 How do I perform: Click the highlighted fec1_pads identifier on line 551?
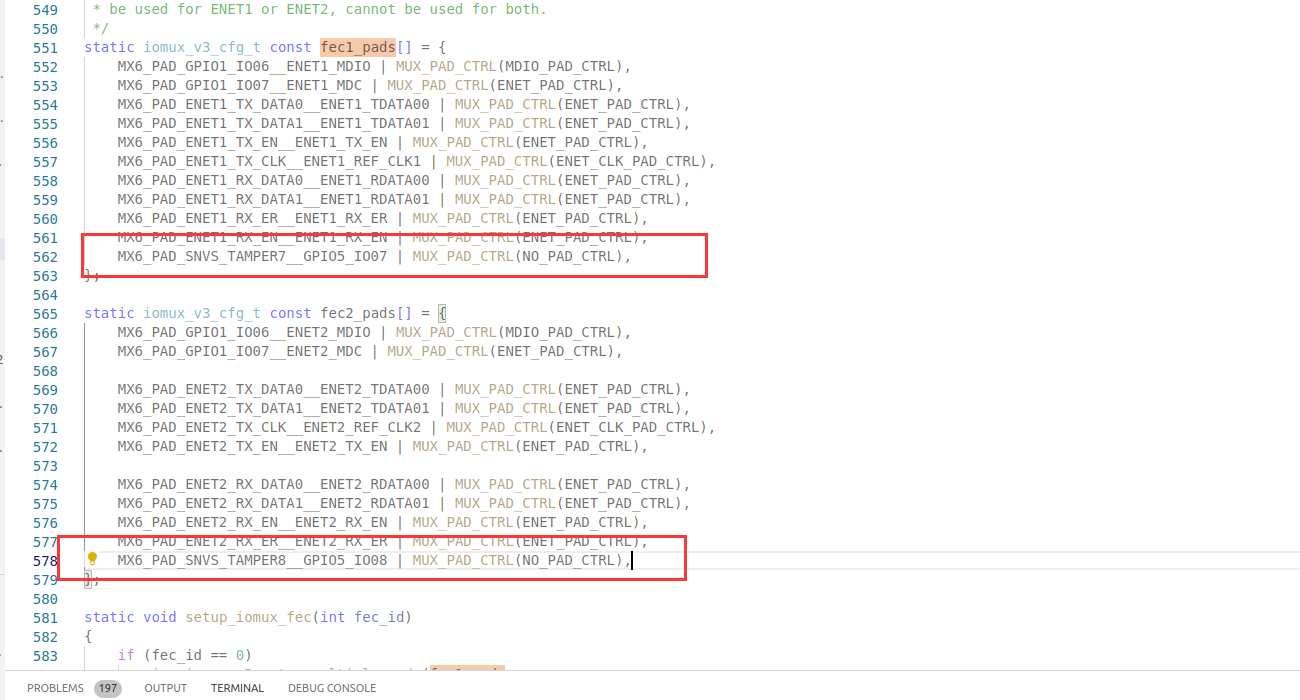point(358,48)
